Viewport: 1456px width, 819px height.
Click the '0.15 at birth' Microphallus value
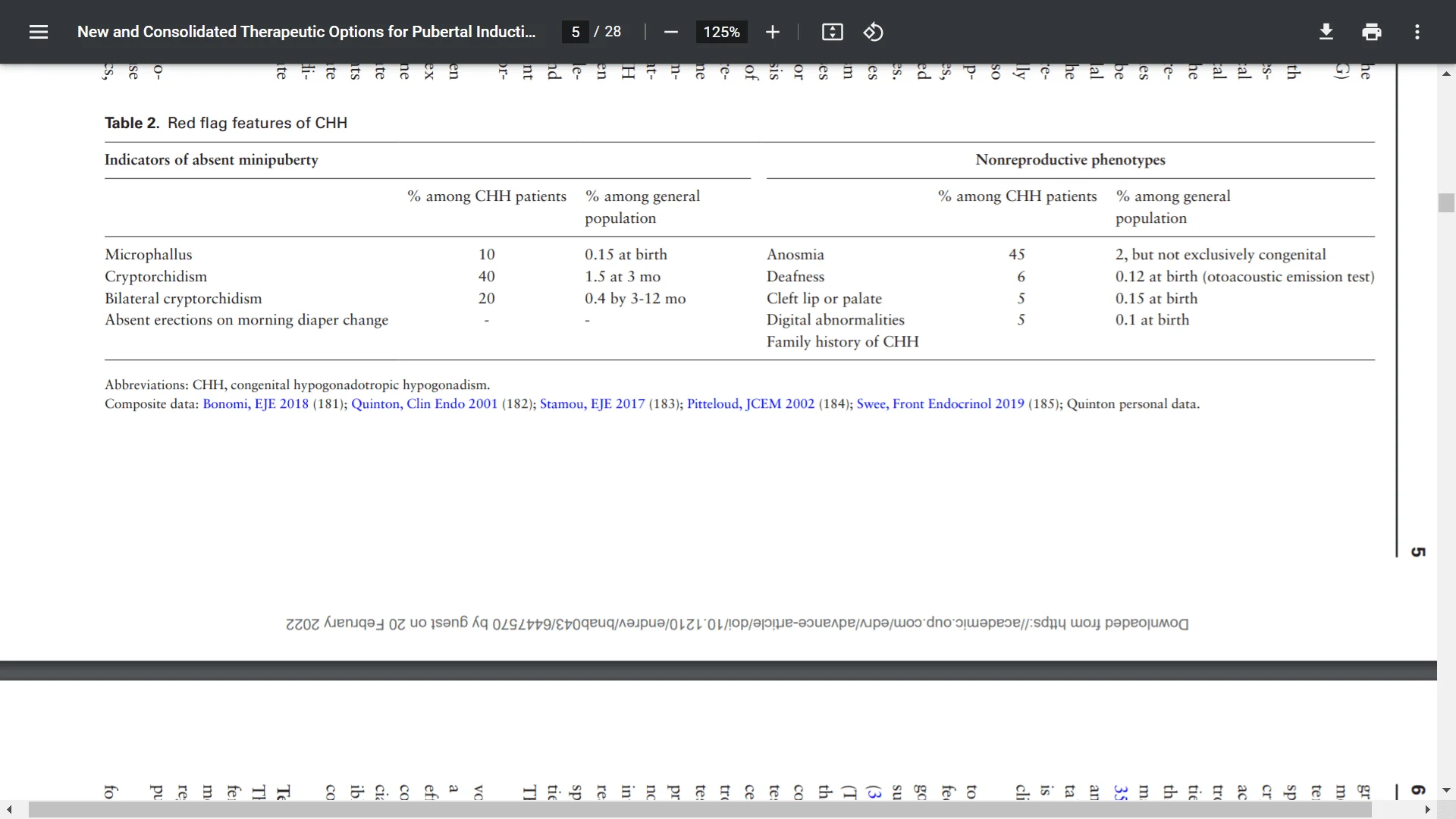coord(626,255)
